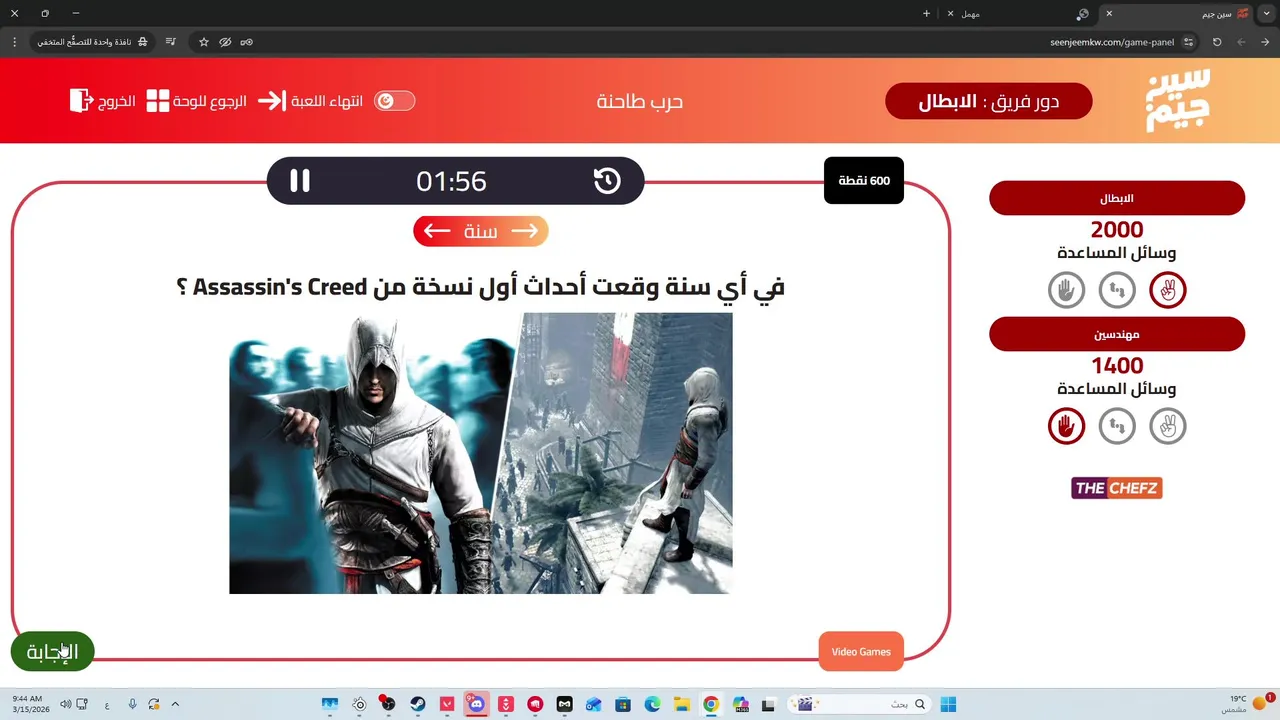
Task: Open the Assassin's Creed question image
Action: tap(481, 453)
